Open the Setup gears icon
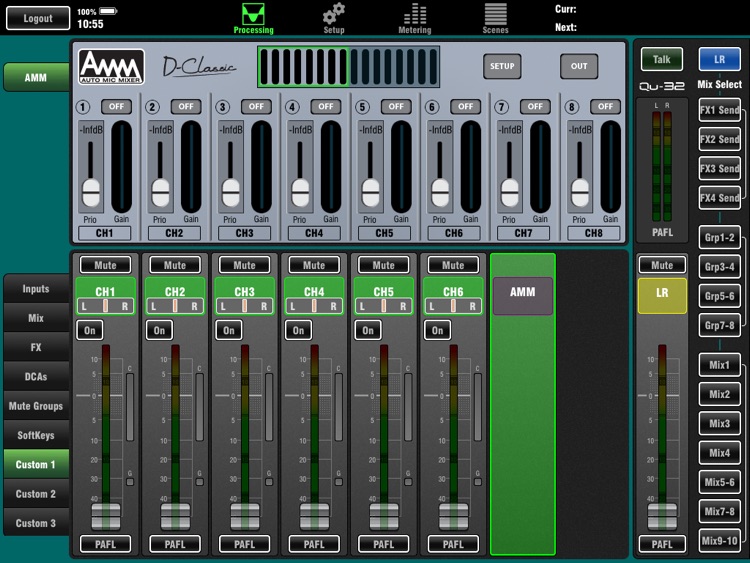 pos(333,19)
